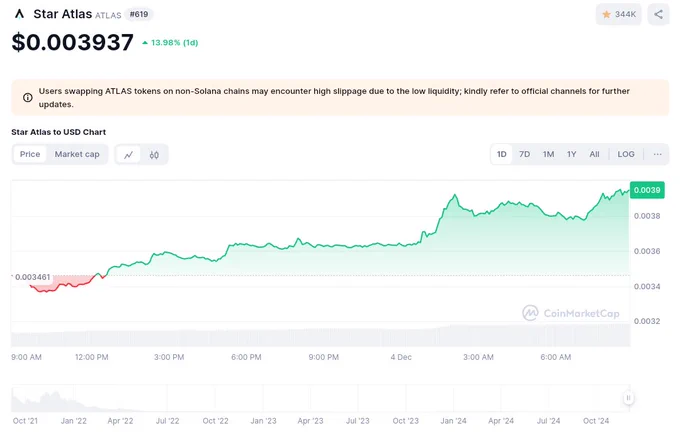Choose the 1D time range
Image resolution: width=680 pixels, height=433 pixels.
click(502, 154)
